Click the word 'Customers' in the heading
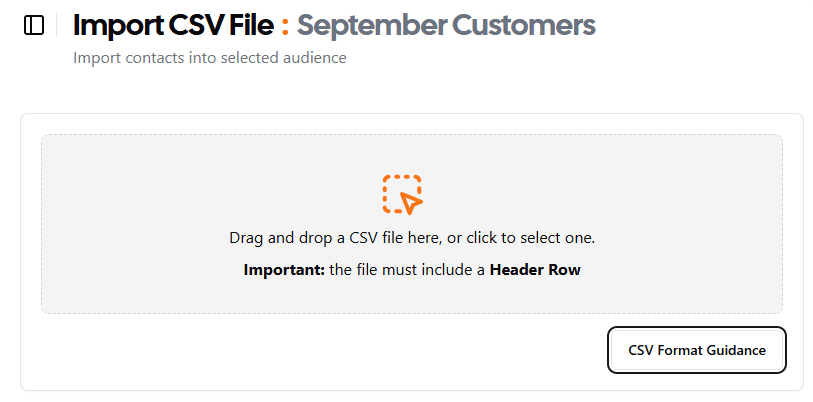Screen dimensions: 813x402 (x=523, y=25)
